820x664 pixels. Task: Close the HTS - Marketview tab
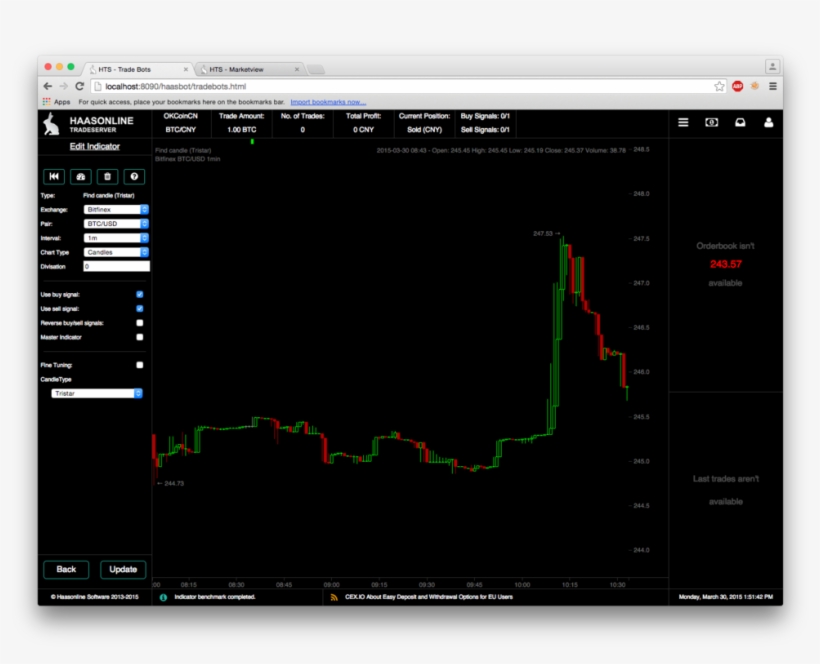297,69
